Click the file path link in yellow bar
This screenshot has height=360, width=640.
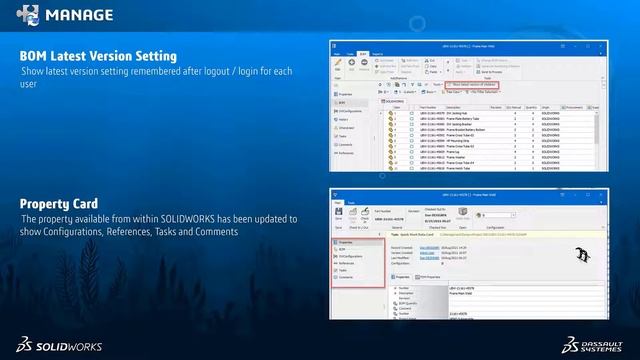[482, 235]
